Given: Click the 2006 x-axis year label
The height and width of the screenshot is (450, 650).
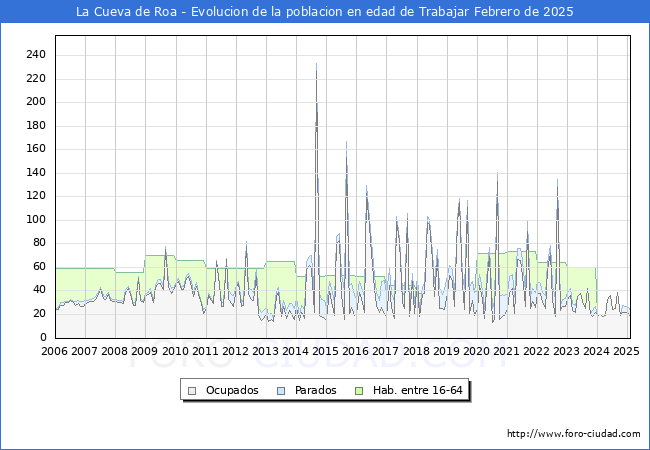Looking at the screenshot, I should pos(54,351).
